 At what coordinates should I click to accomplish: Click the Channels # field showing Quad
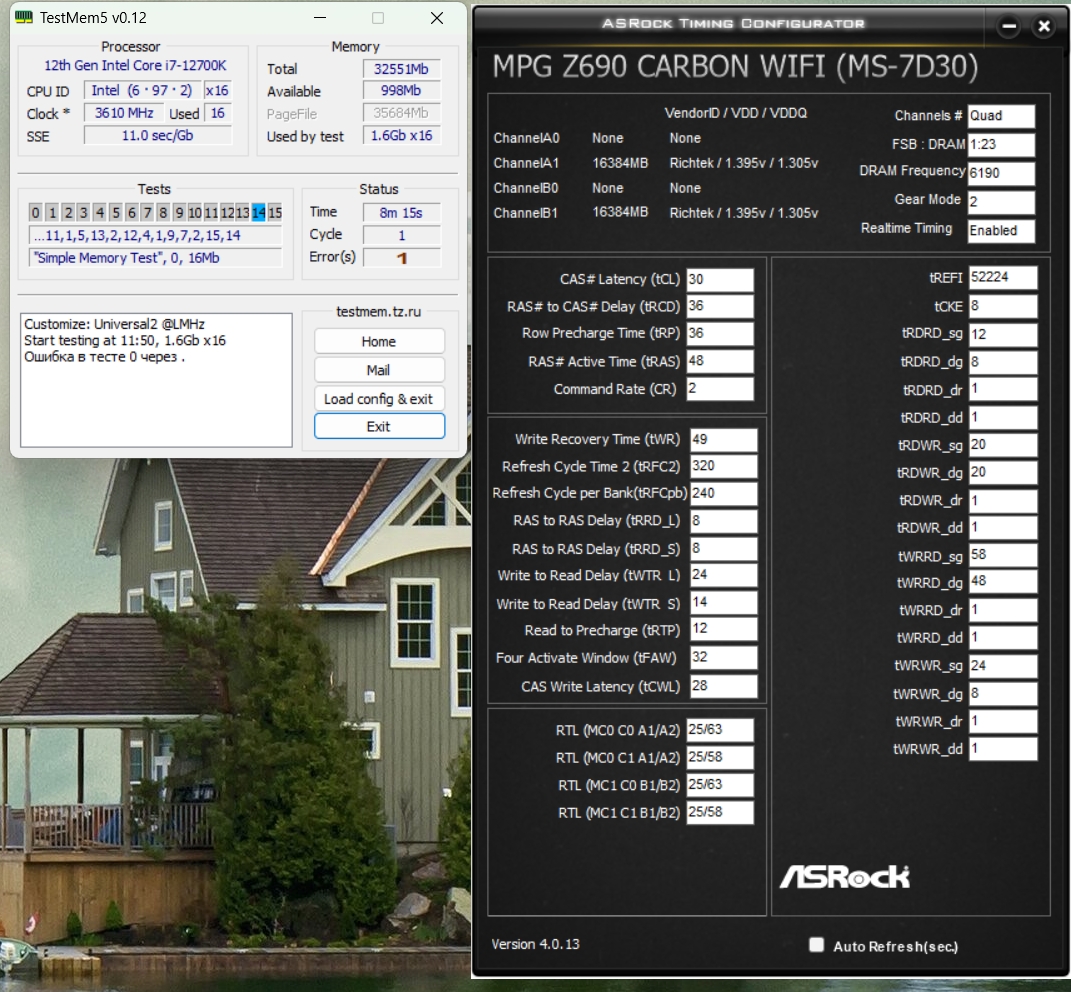1001,116
